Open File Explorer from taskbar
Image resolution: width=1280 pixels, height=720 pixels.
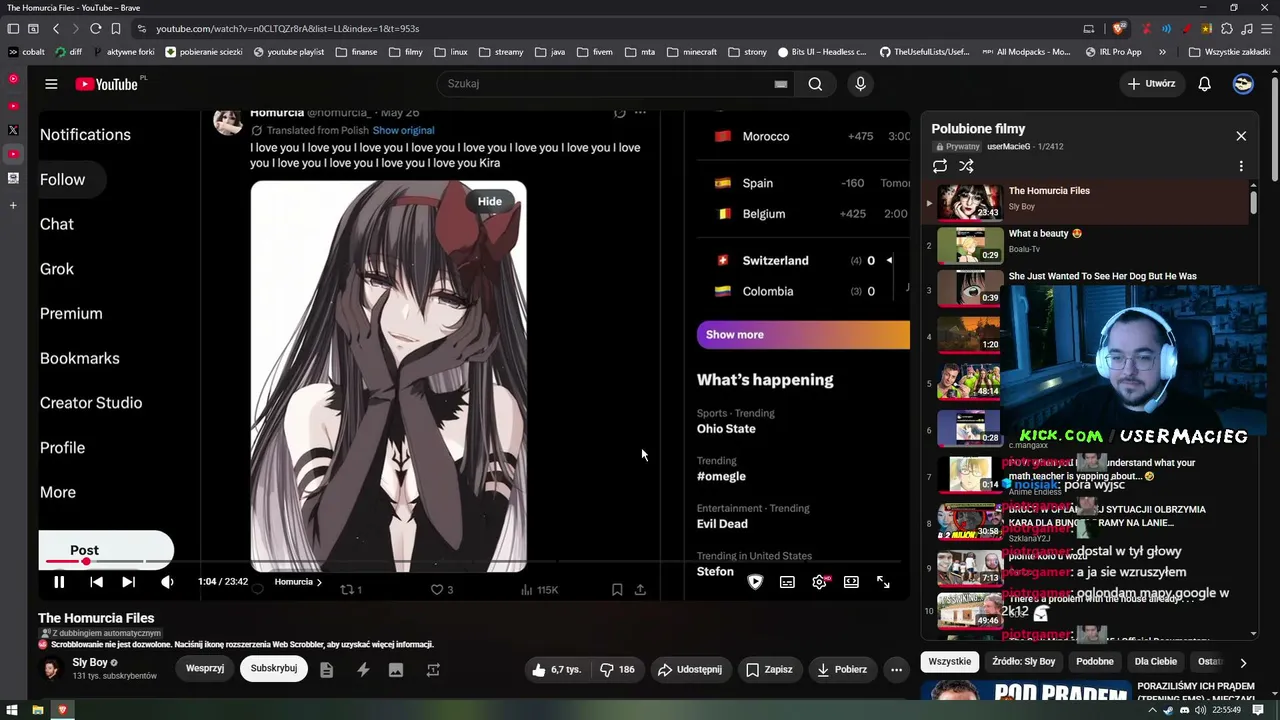click(38, 710)
